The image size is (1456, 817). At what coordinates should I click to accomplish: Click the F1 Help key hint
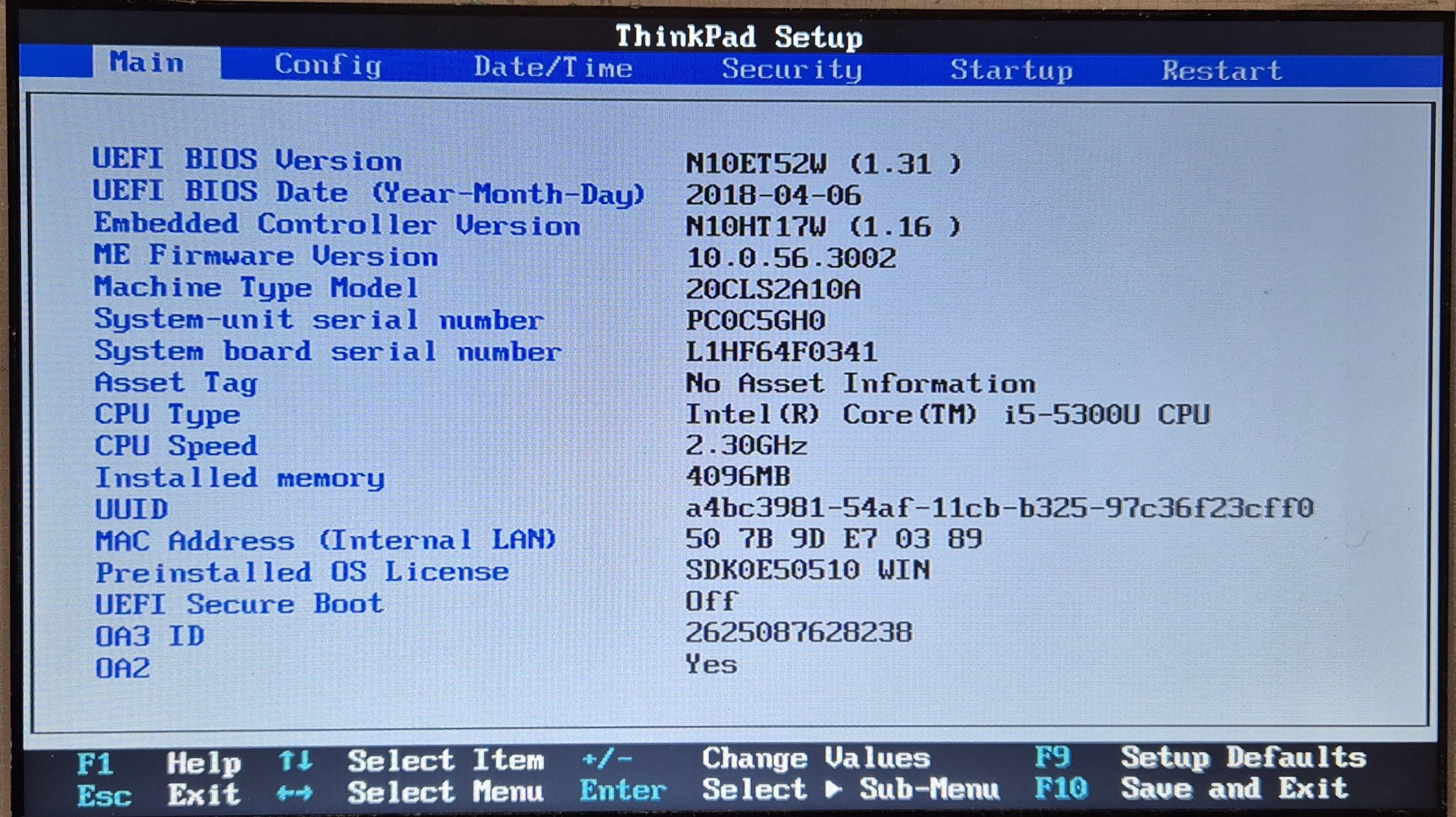coord(159,763)
